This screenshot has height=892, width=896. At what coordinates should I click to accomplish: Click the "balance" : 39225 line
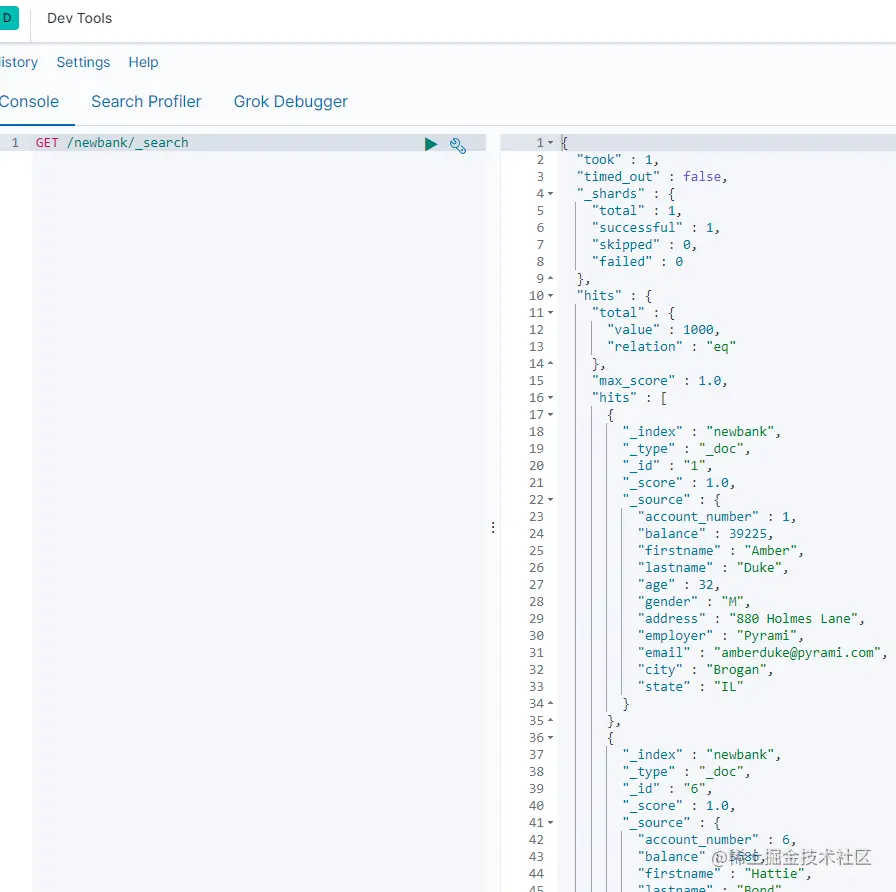point(705,534)
